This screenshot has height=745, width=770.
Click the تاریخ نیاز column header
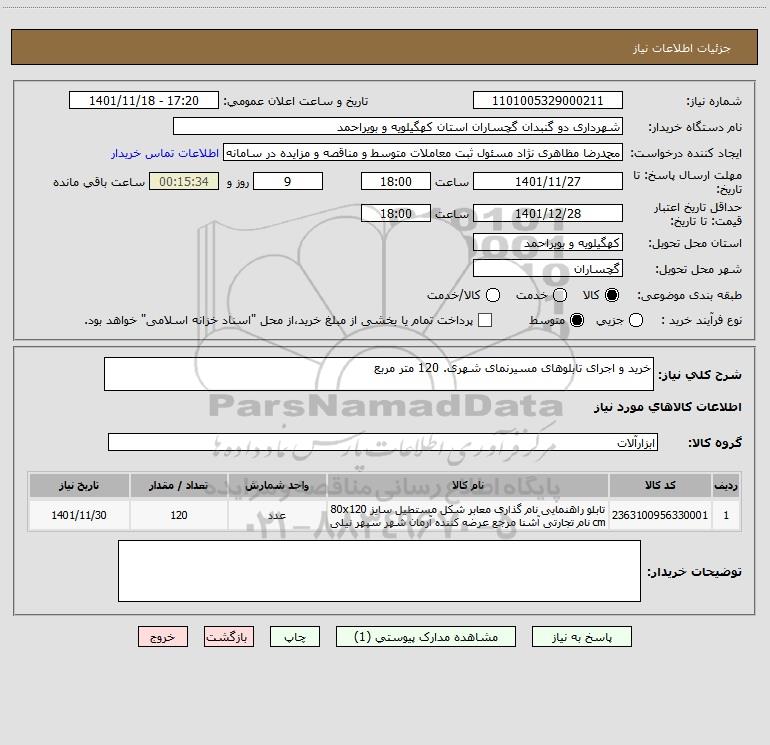(79, 485)
